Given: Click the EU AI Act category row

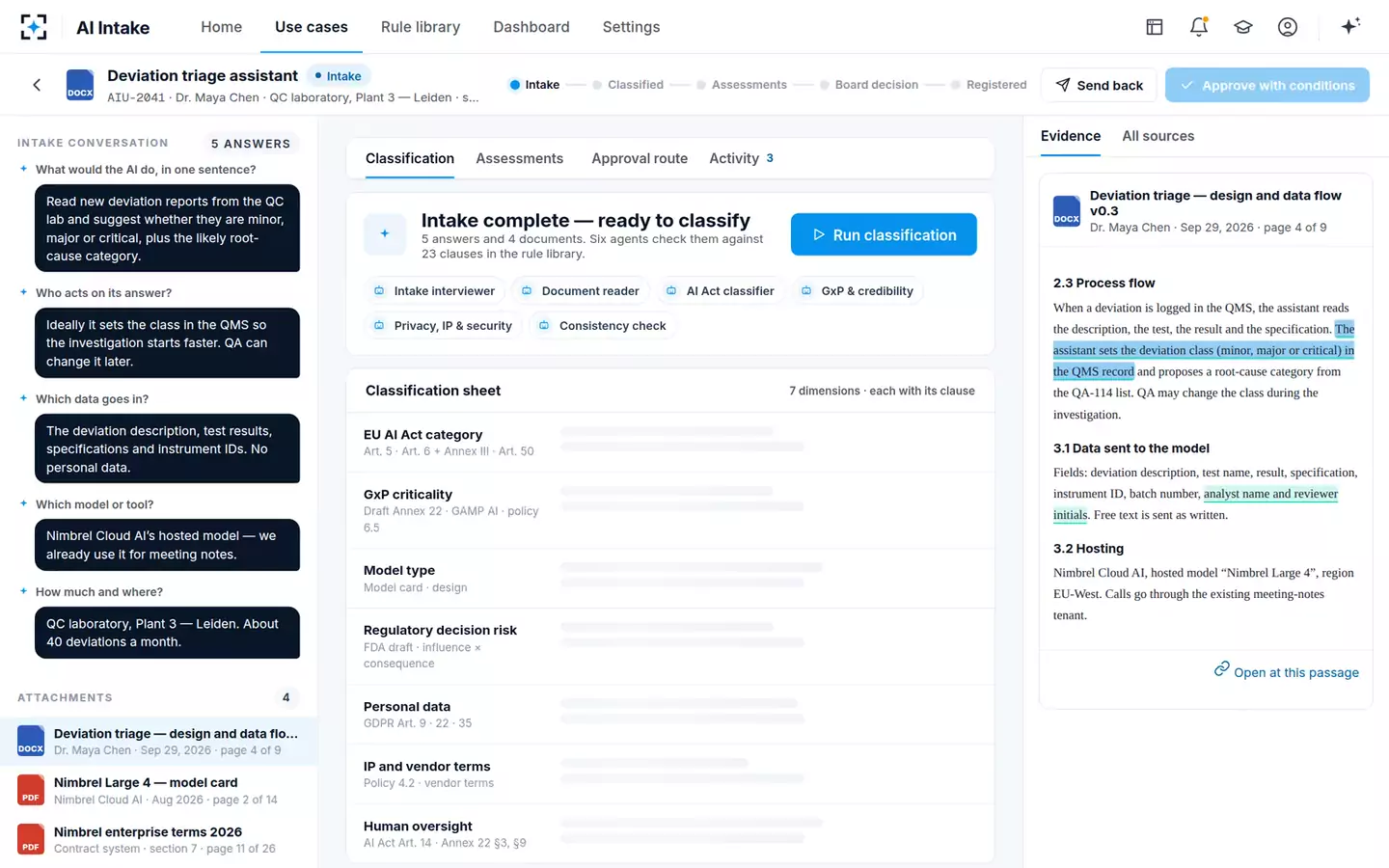Looking at the screenshot, I should 669,442.
